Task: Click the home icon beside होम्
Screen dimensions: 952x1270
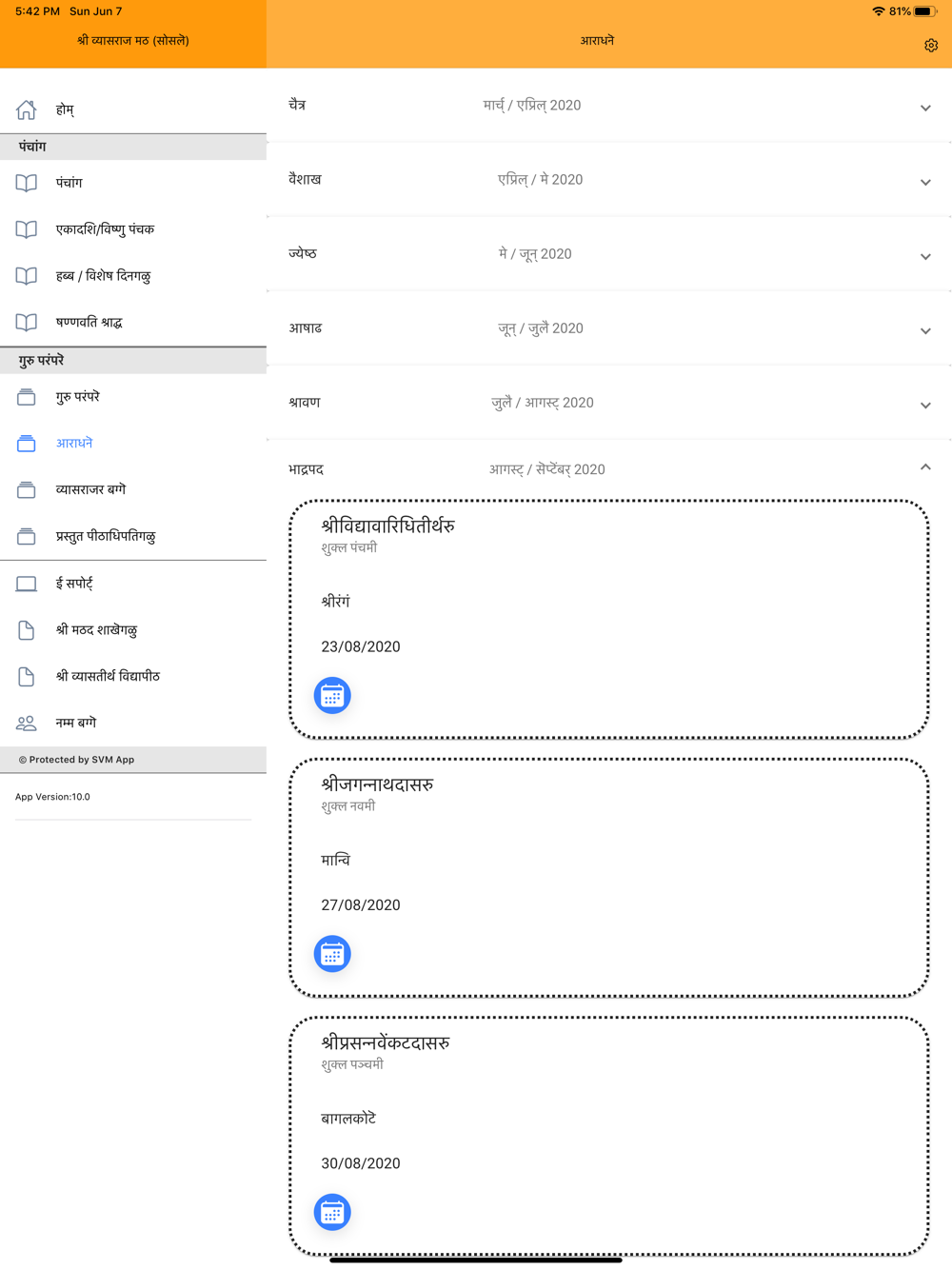Action: (x=27, y=109)
